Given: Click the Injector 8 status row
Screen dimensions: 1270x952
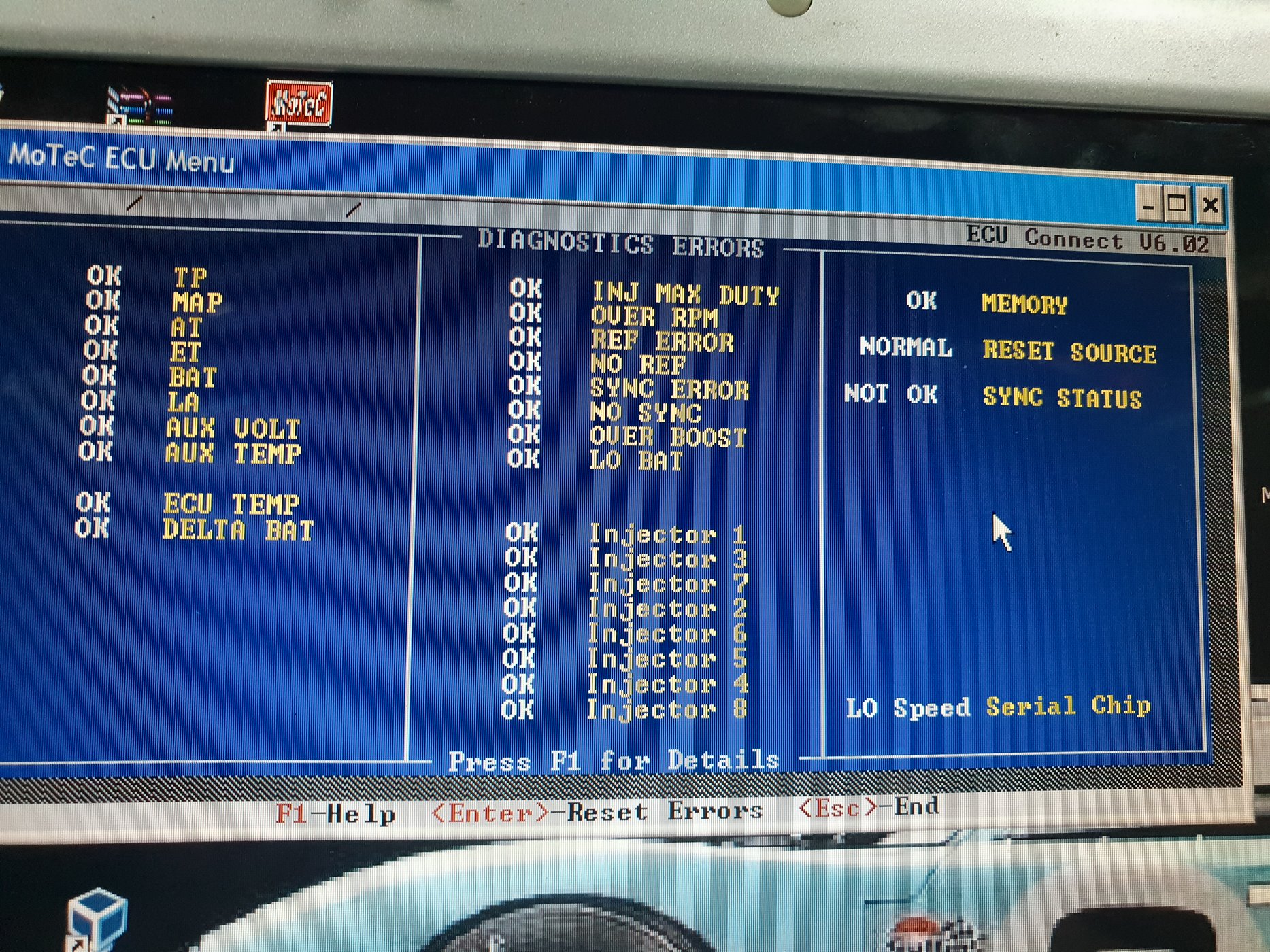Looking at the screenshot, I should pos(624,709).
